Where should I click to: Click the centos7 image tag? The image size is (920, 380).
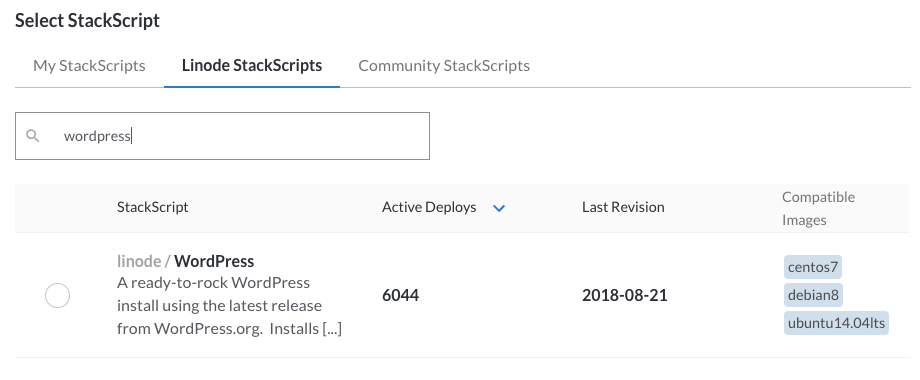point(813,267)
